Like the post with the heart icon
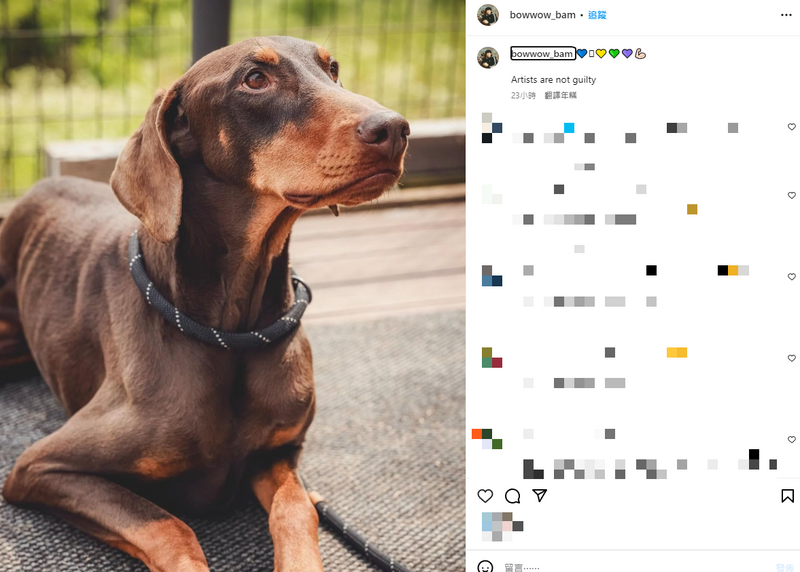 [485, 495]
